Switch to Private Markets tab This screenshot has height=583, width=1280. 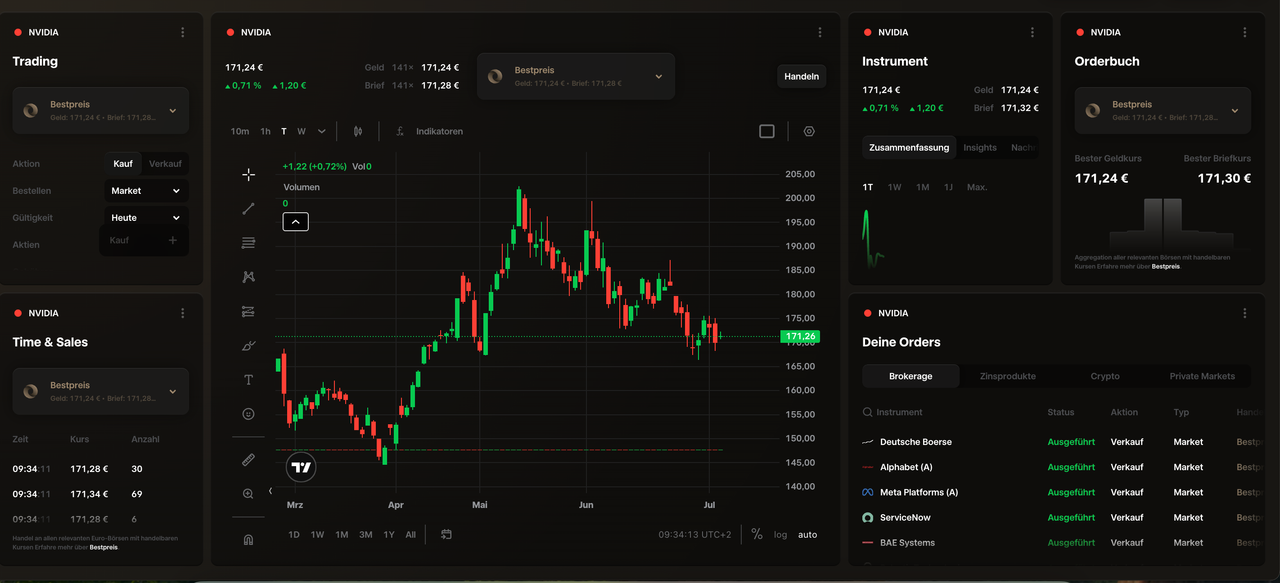[x=1202, y=376]
